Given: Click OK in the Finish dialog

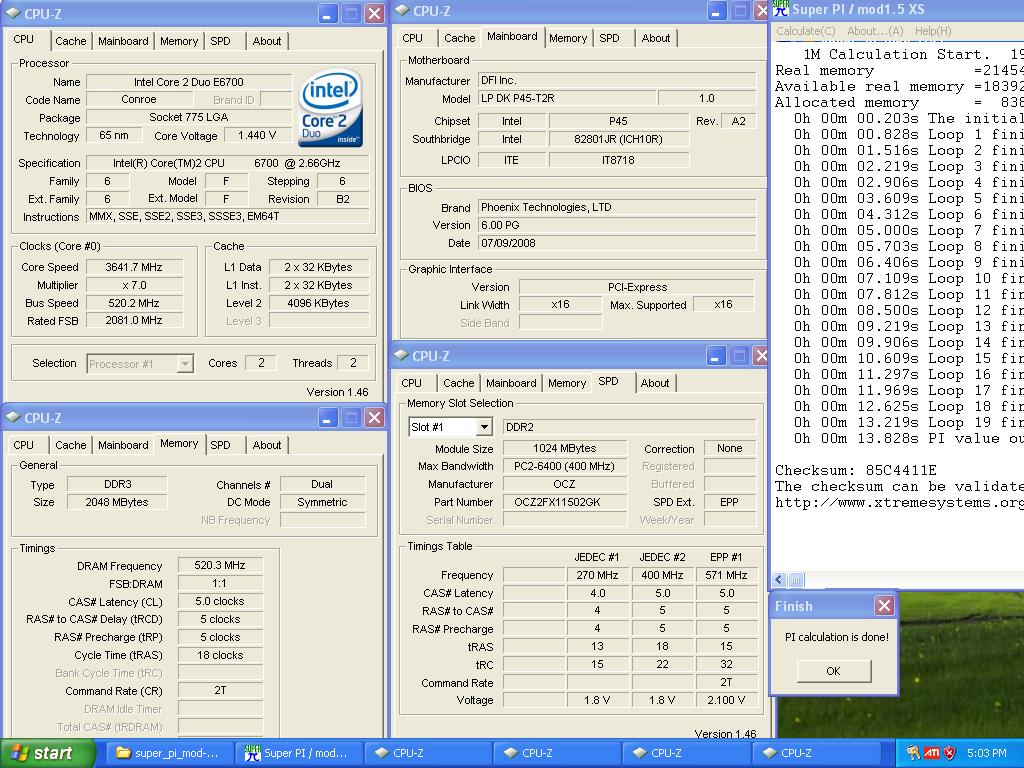Looking at the screenshot, I should click(x=833, y=671).
